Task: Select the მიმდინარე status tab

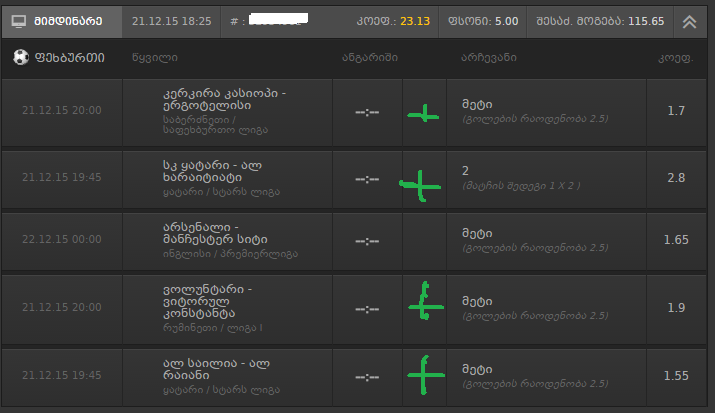Action: pos(62,21)
